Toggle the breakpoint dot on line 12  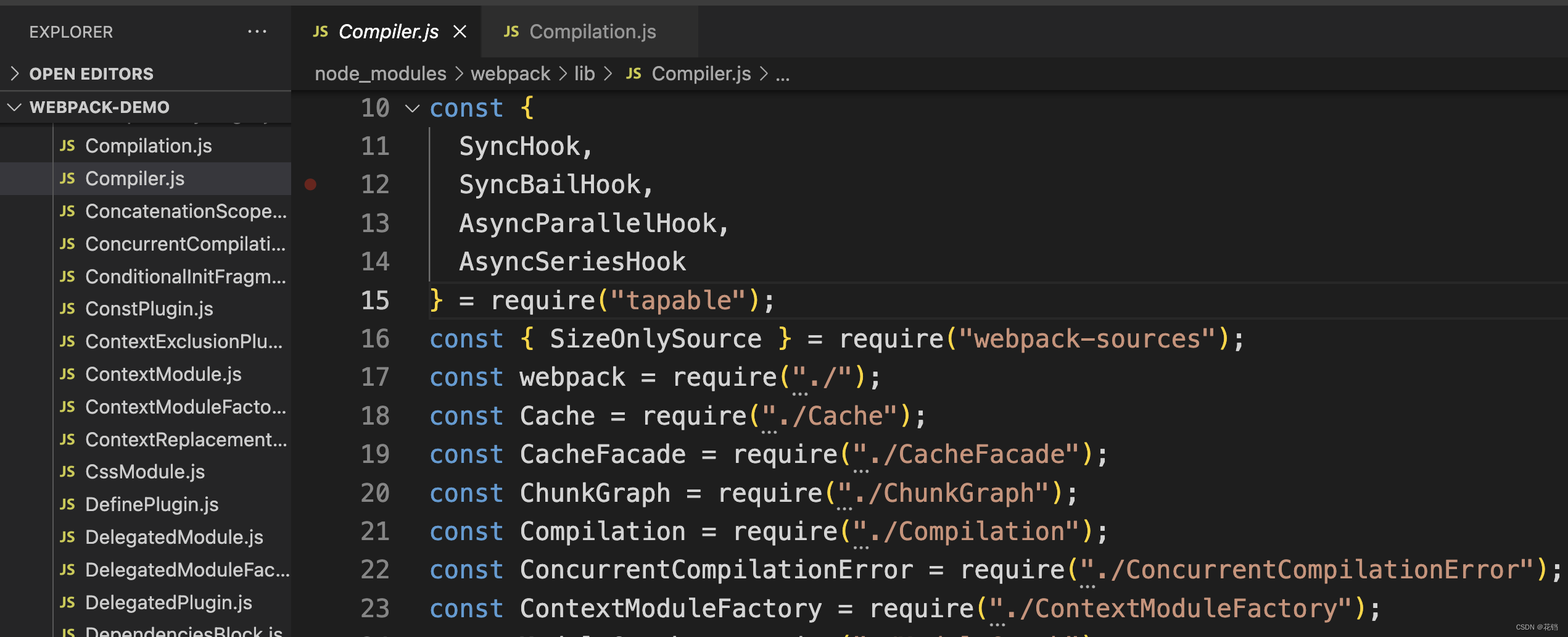[x=310, y=184]
